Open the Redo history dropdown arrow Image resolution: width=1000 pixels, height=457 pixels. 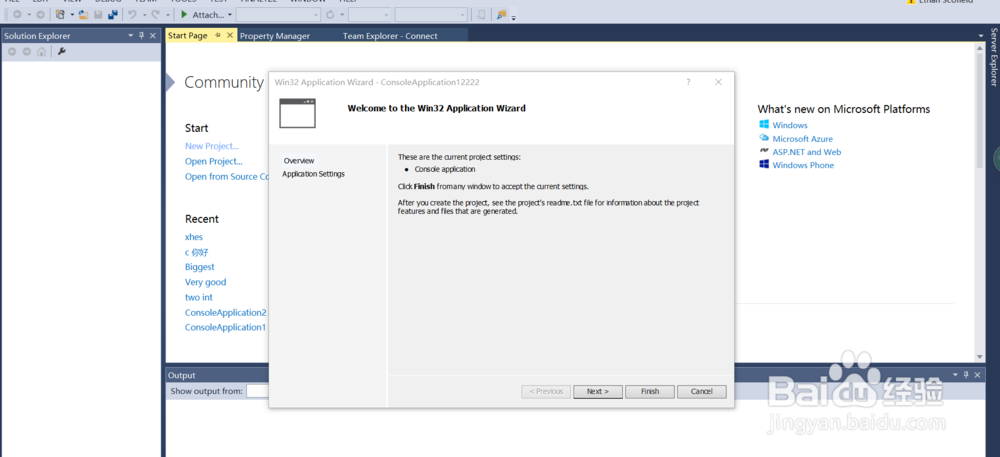point(168,15)
